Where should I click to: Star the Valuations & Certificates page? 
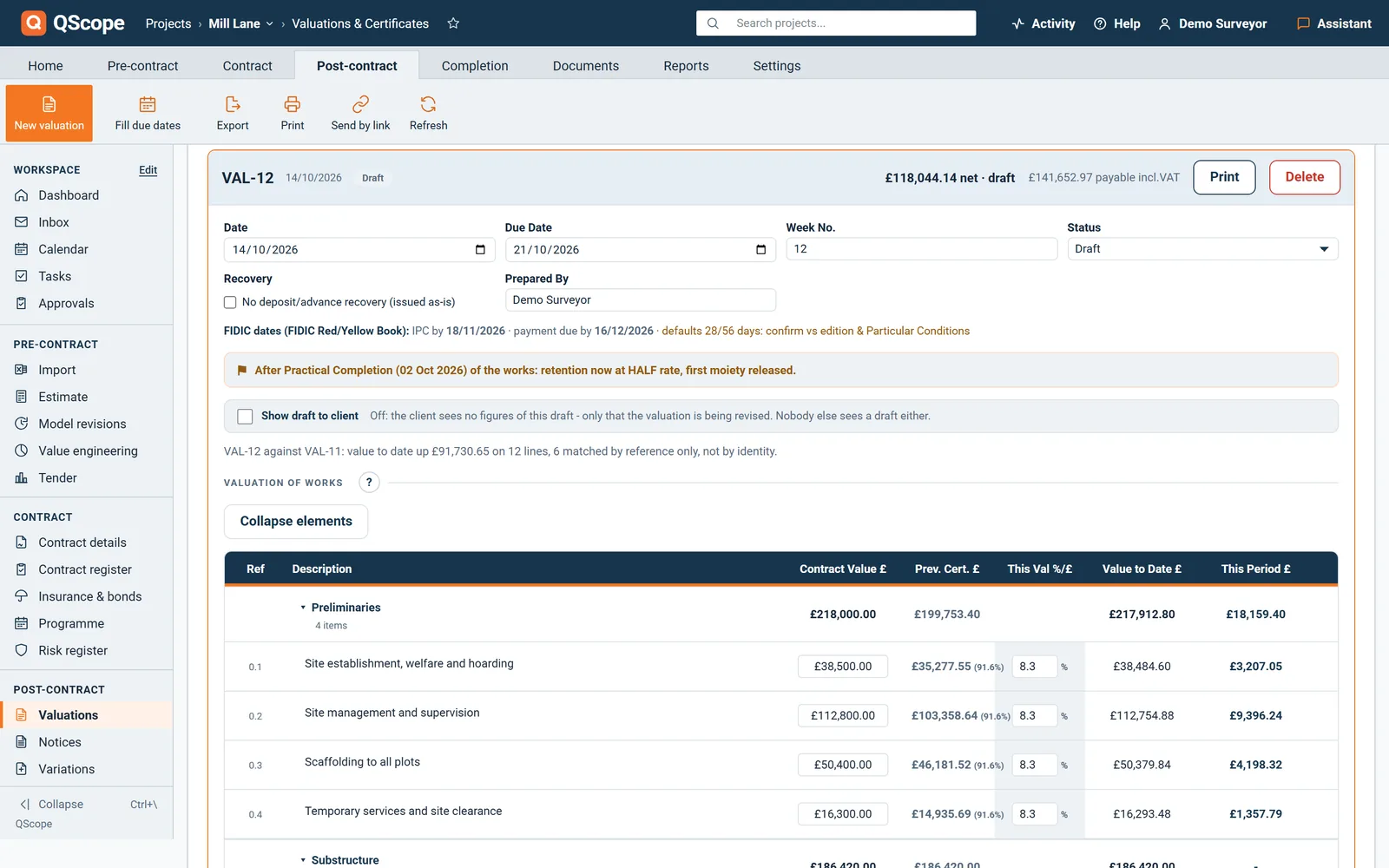453,23
